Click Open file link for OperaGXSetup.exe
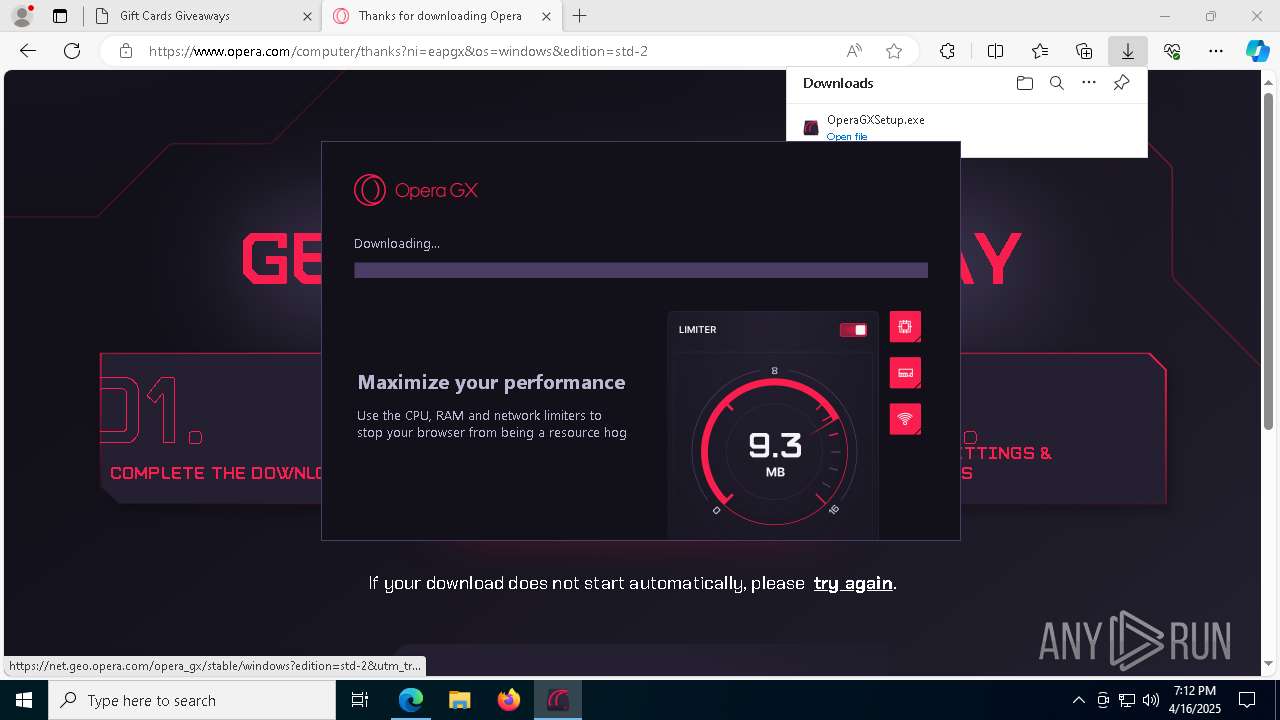1280x720 pixels. point(847,136)
